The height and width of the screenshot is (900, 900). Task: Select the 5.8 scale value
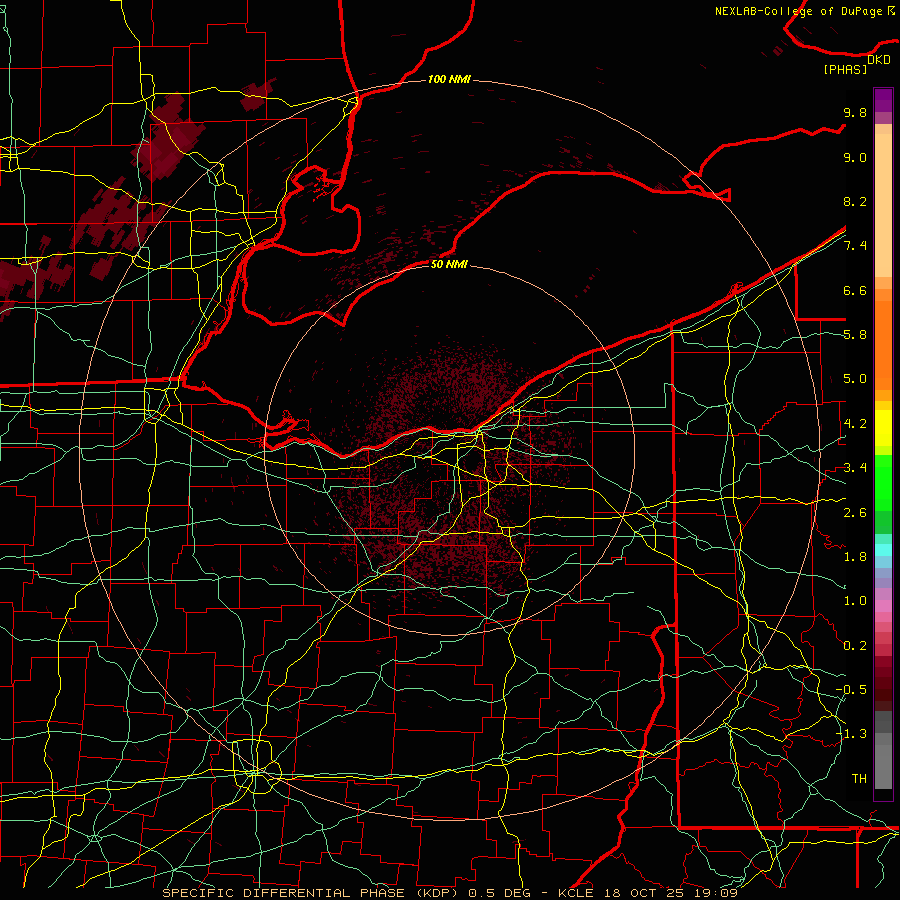(855, 335)
